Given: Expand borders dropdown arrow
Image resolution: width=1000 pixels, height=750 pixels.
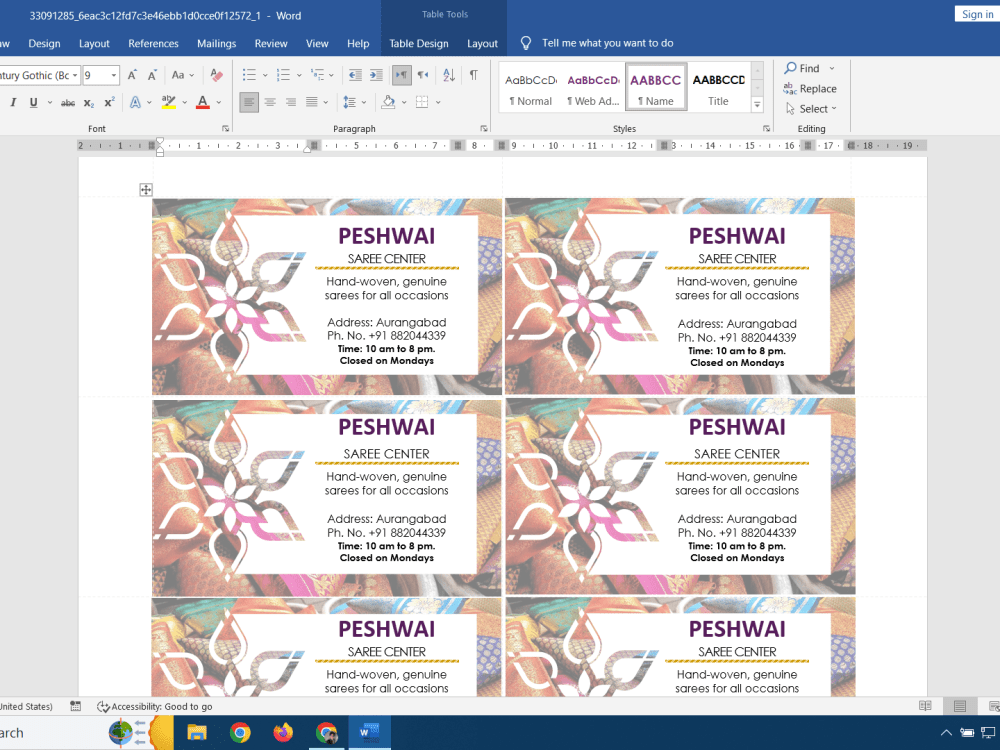Looking at the screenshot, I should 438,102.
